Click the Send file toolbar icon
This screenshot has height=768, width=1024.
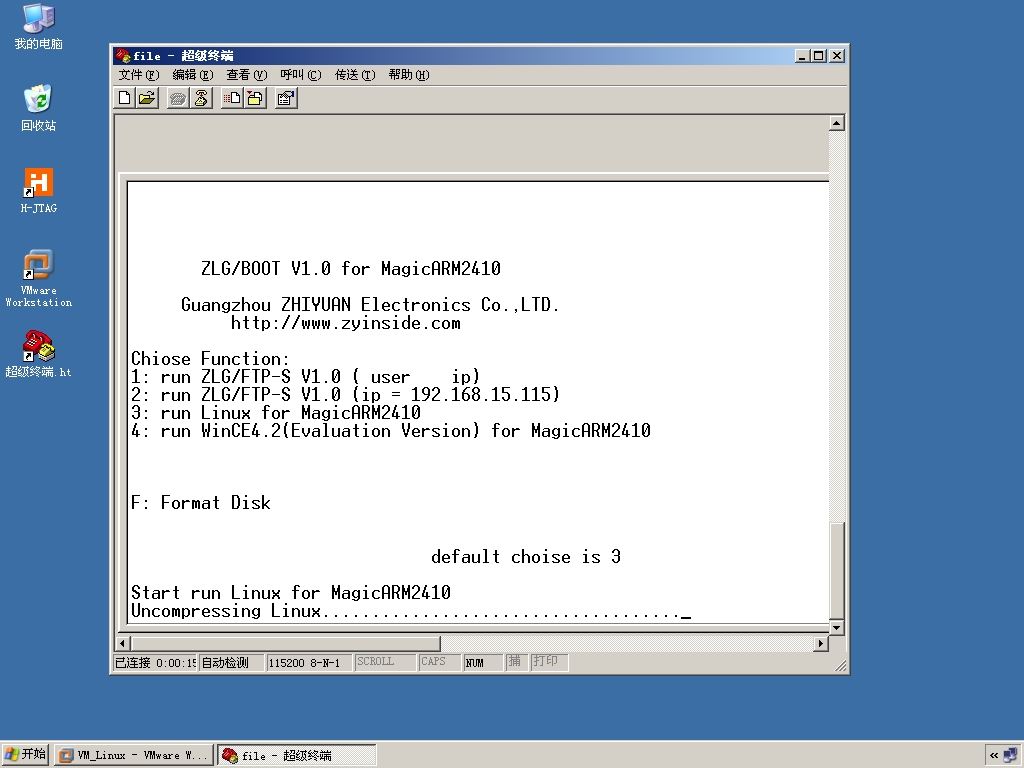(232, 99)
